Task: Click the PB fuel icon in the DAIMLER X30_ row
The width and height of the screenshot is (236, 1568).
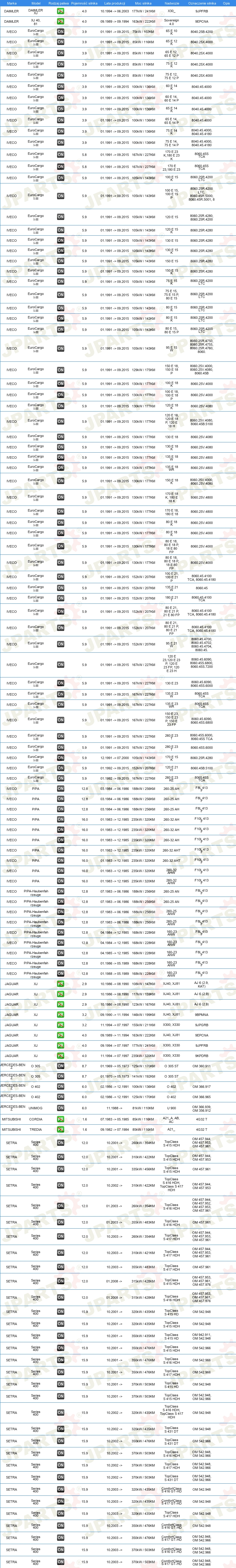Action: click(x=60, y=11)
